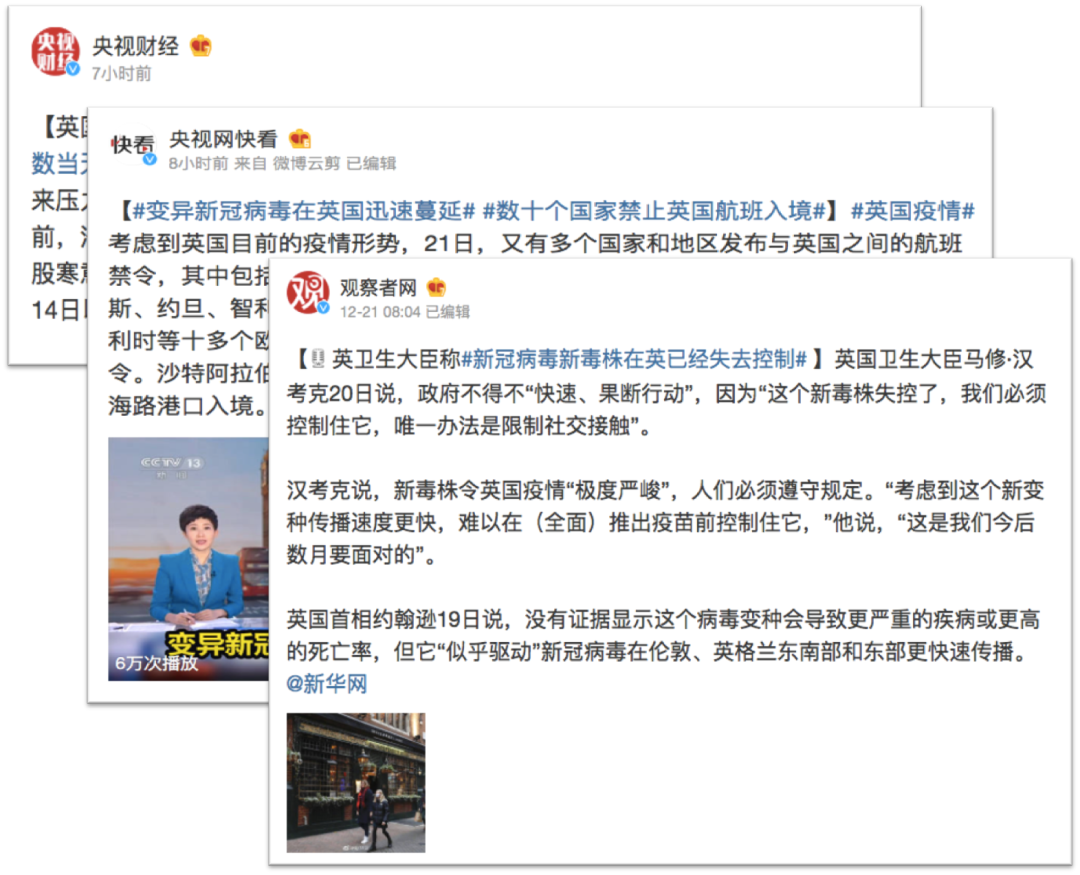The height and width of the screenshot is (875, 1080).
Task: Open the 央视财经 red avatar
Action: point(55,51)
